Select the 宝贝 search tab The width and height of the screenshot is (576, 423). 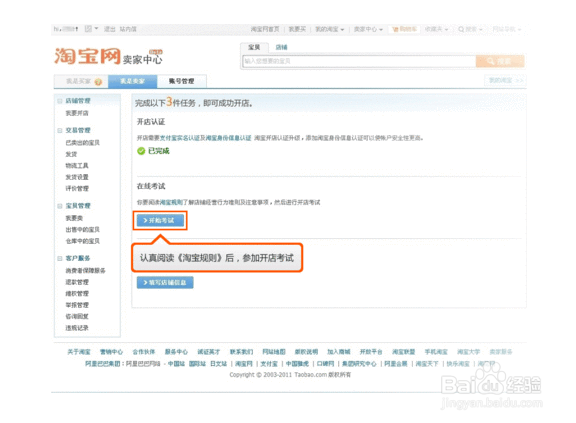pos(254,47)
